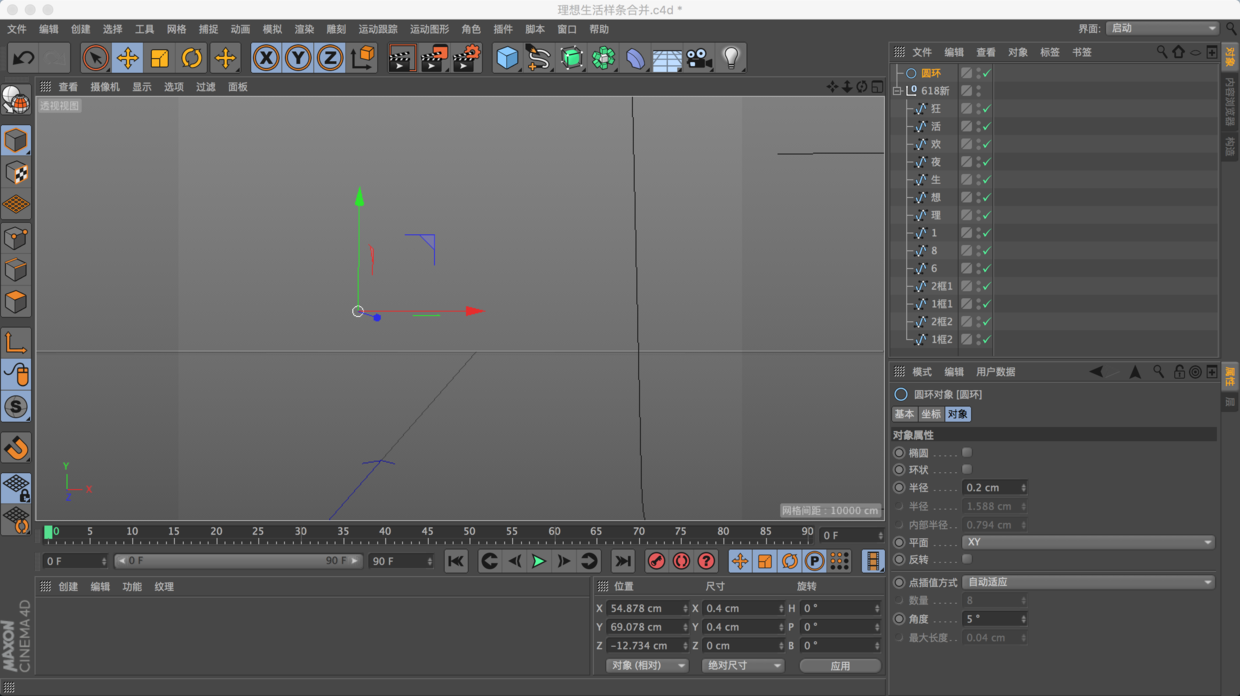Open 平面 XY dropdown
Image resolution: width=1240 pixels, height=696 pixels.
click(x=1088, y=542)
